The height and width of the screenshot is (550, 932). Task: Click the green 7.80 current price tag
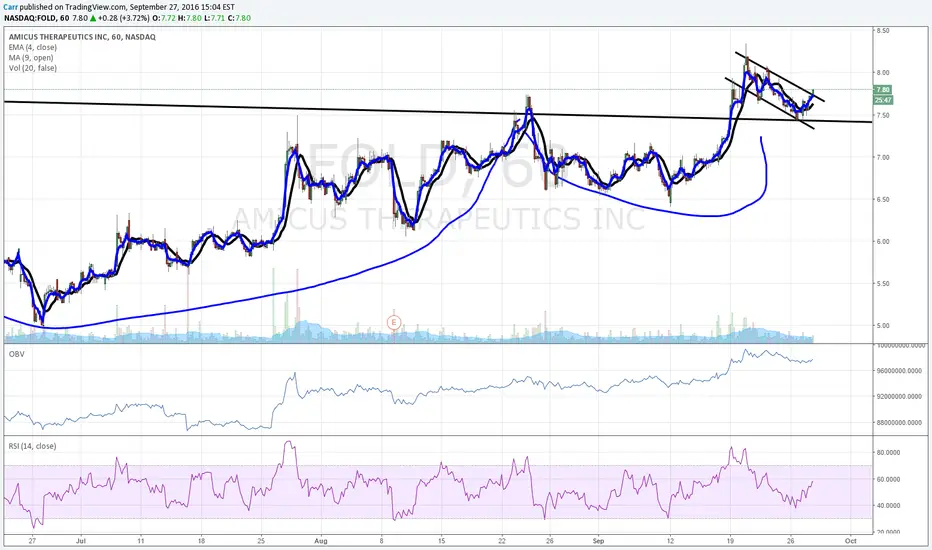tap(883, 90)
